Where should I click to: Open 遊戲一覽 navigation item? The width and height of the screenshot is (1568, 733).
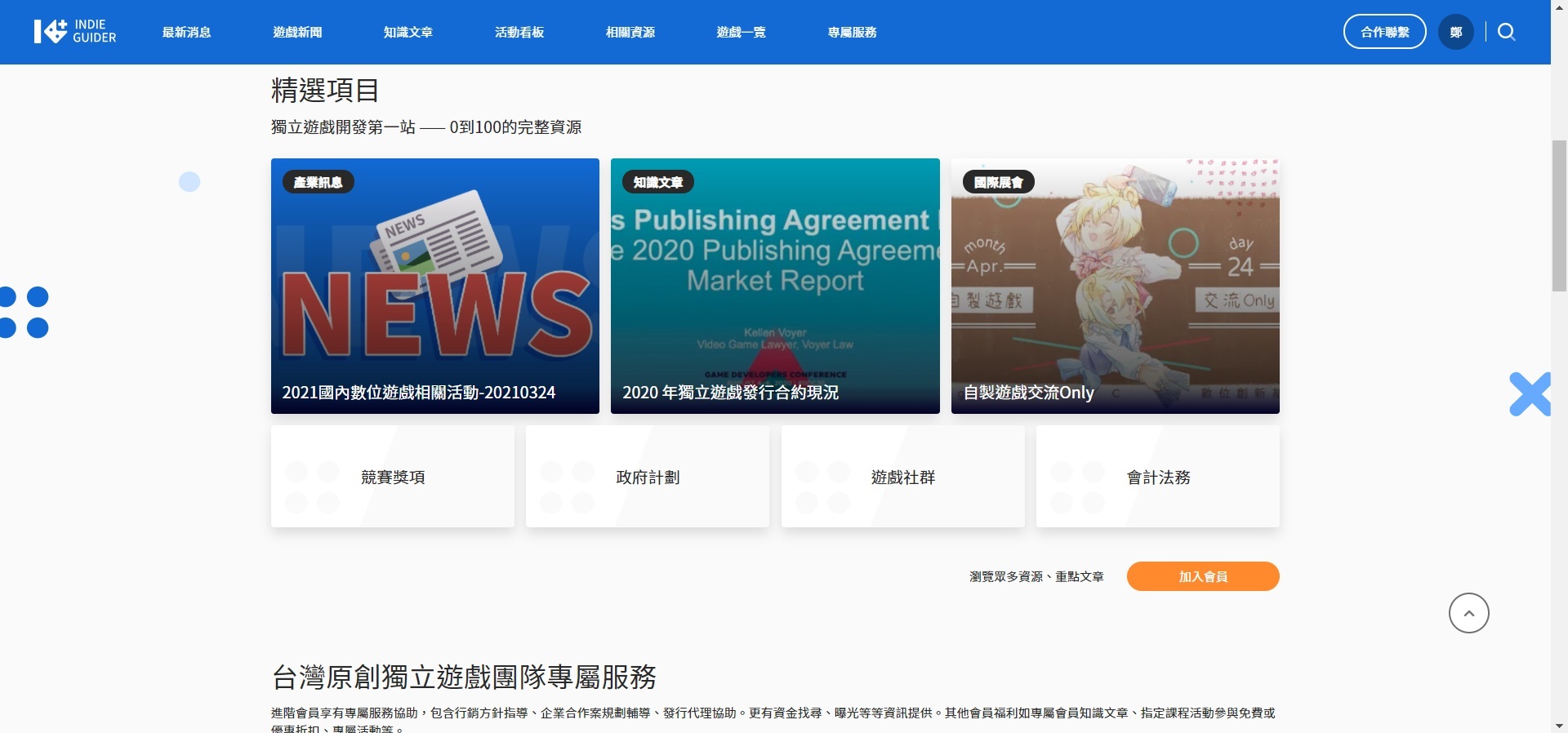[742, 32]
